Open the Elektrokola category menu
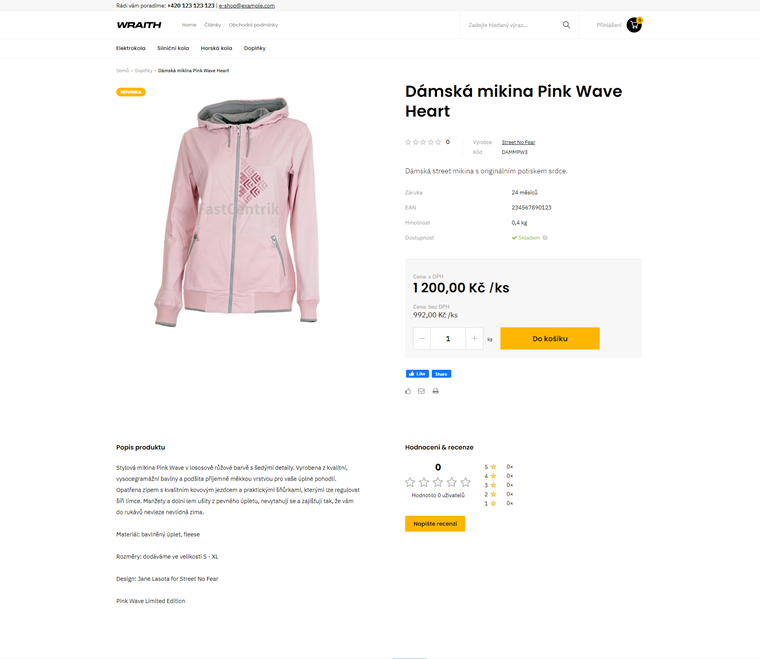This screenshot has height=659, width=760. pyautogui.click(x=130, y=48)
